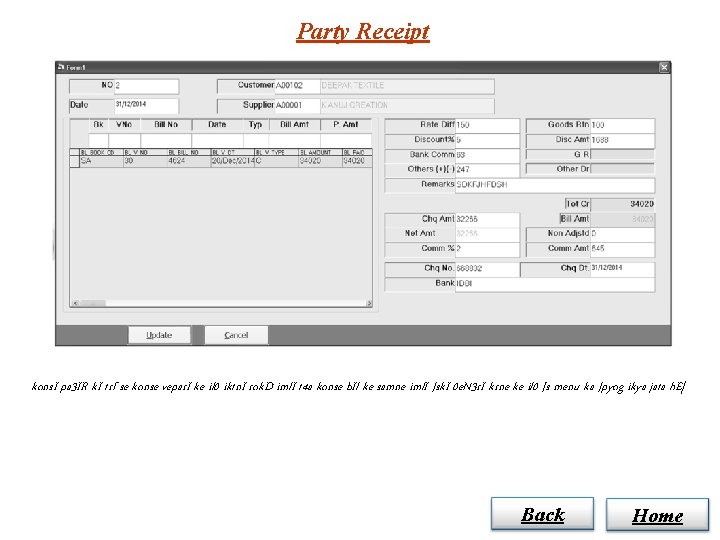Click the Others (+)(-) field
This screenshot has height=540, width=720.
pyautogui.click(x=487, y=169)
